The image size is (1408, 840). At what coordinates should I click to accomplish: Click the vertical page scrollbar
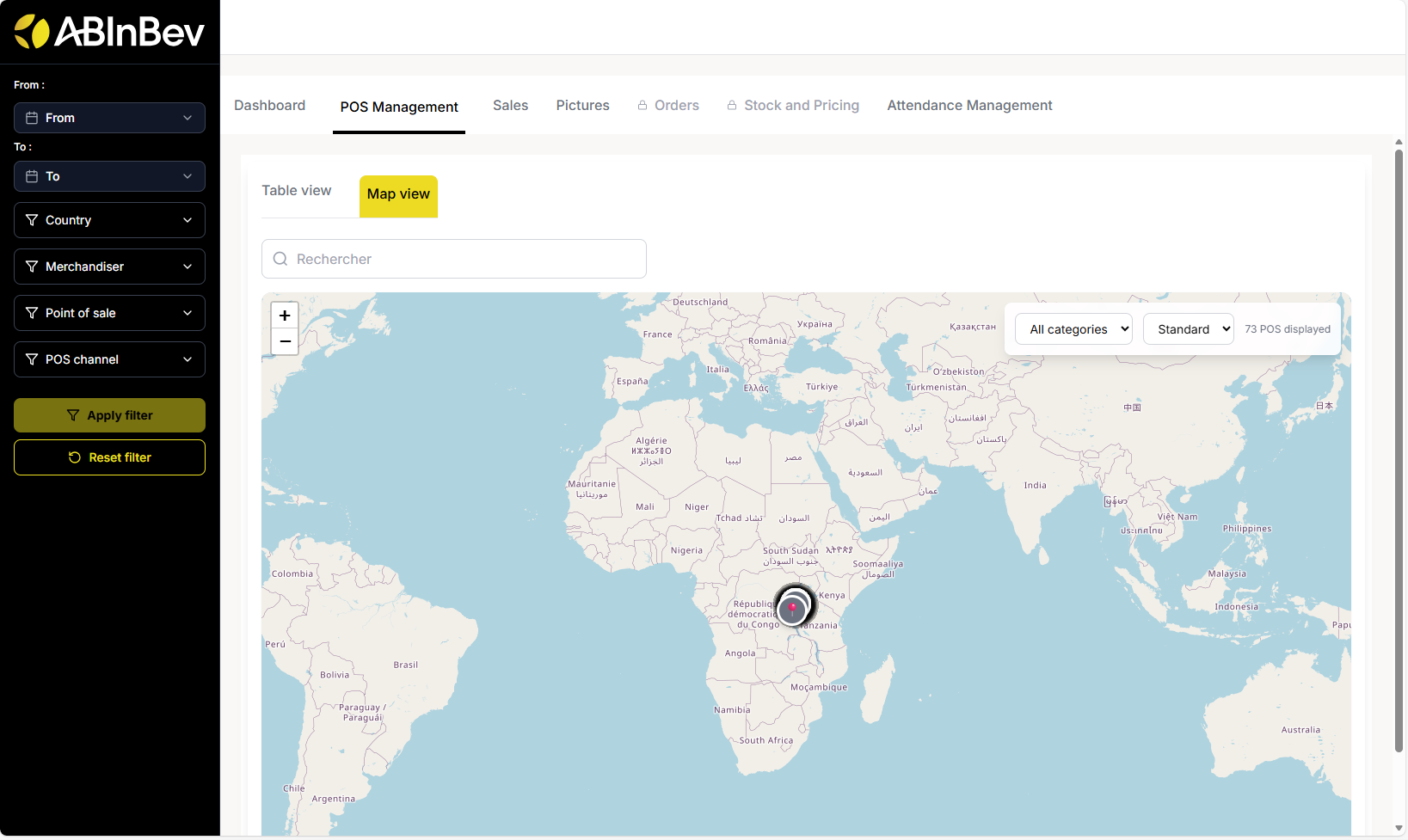pyautogui.click(x=1399, y=447)
